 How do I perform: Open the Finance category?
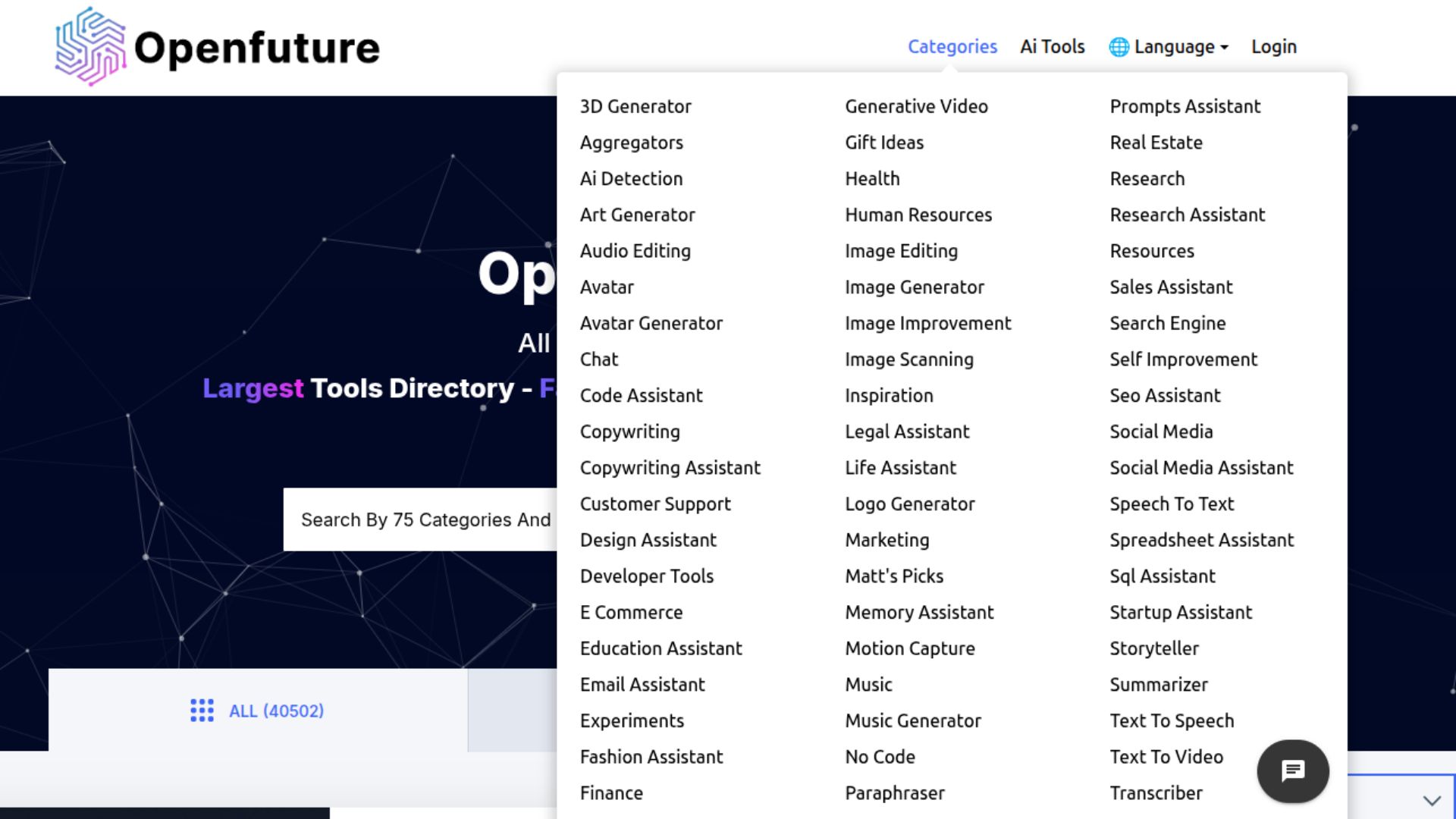[611, 792]
